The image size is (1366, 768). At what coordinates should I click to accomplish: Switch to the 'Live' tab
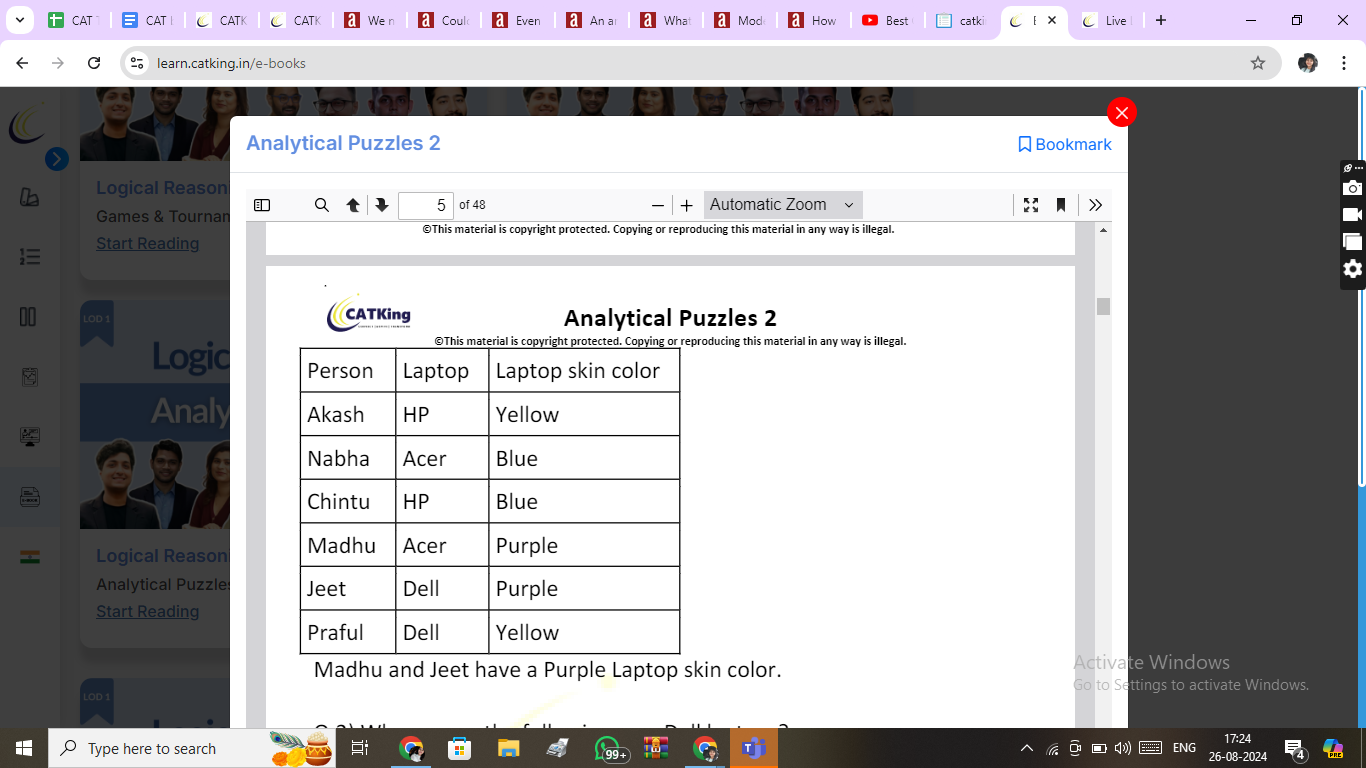pos(1104,20)
